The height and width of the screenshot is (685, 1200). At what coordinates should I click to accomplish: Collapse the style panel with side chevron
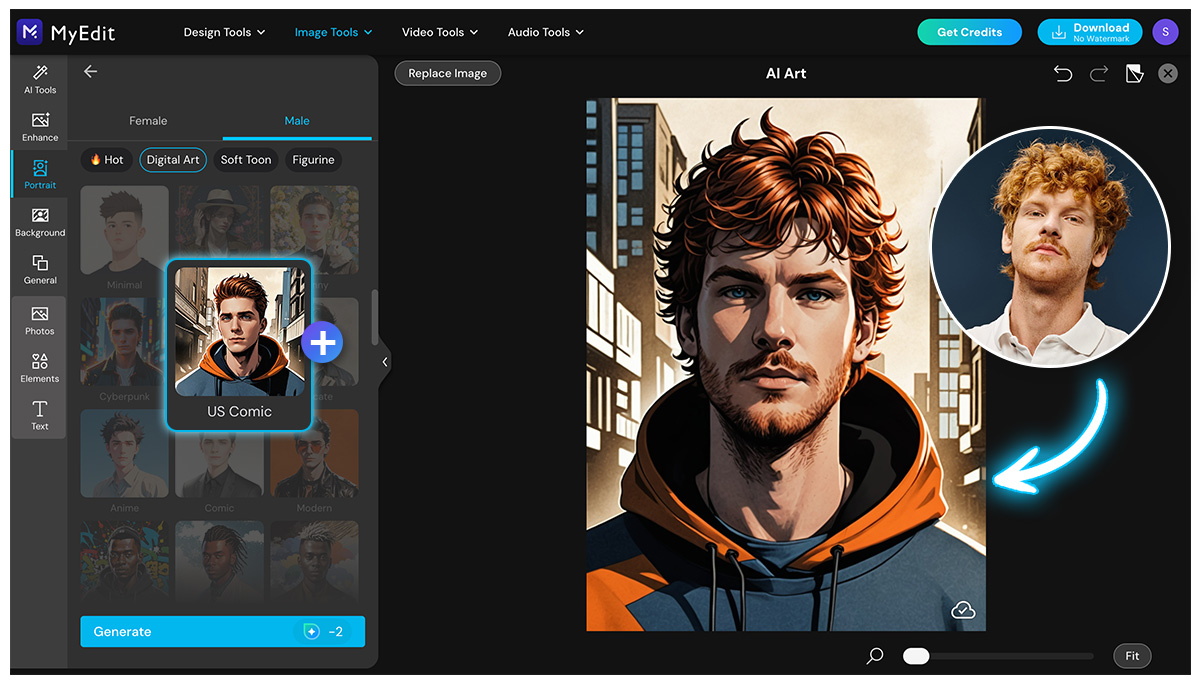[384, 362]
